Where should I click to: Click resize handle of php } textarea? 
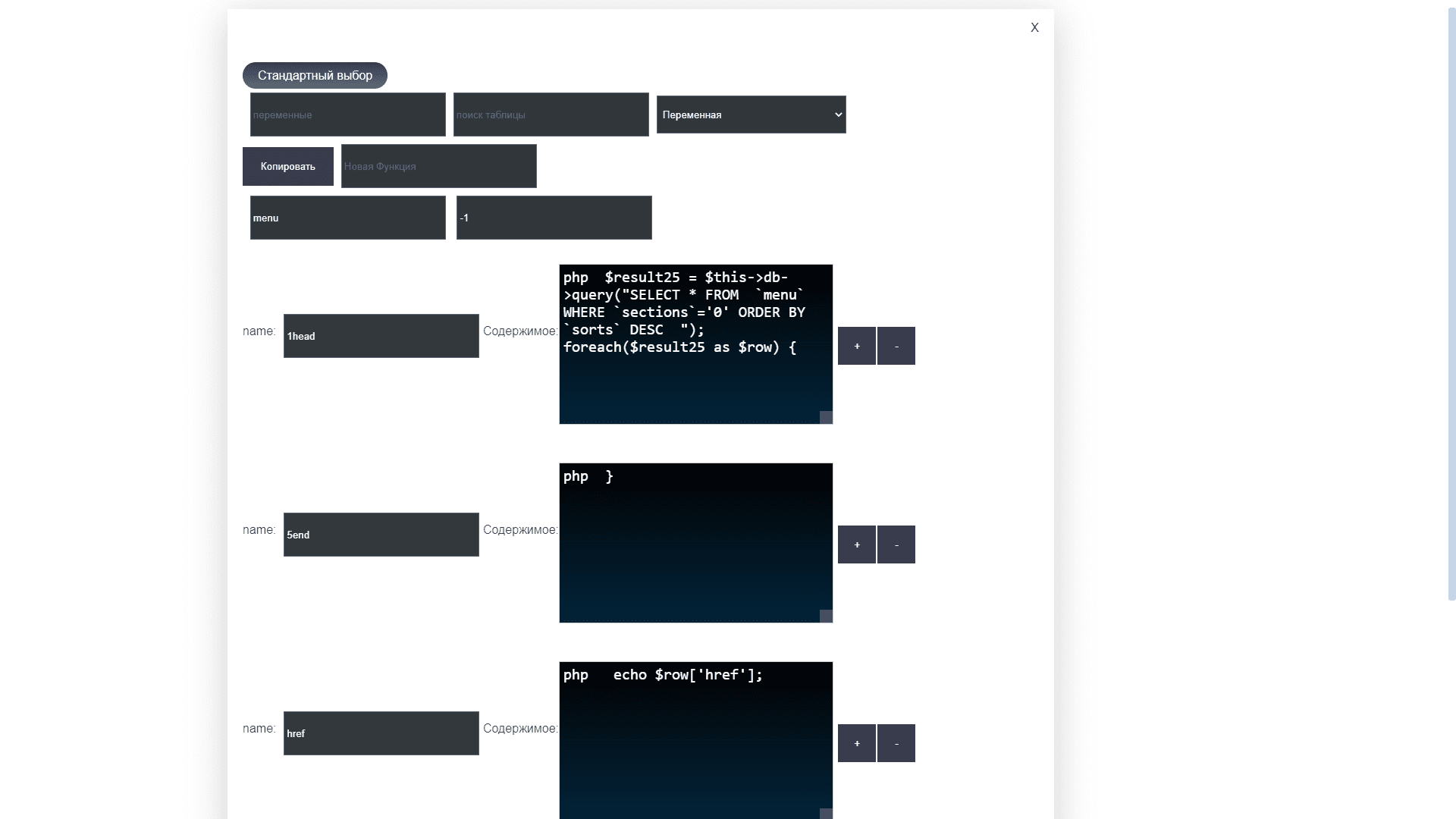[x=826, y=616]
